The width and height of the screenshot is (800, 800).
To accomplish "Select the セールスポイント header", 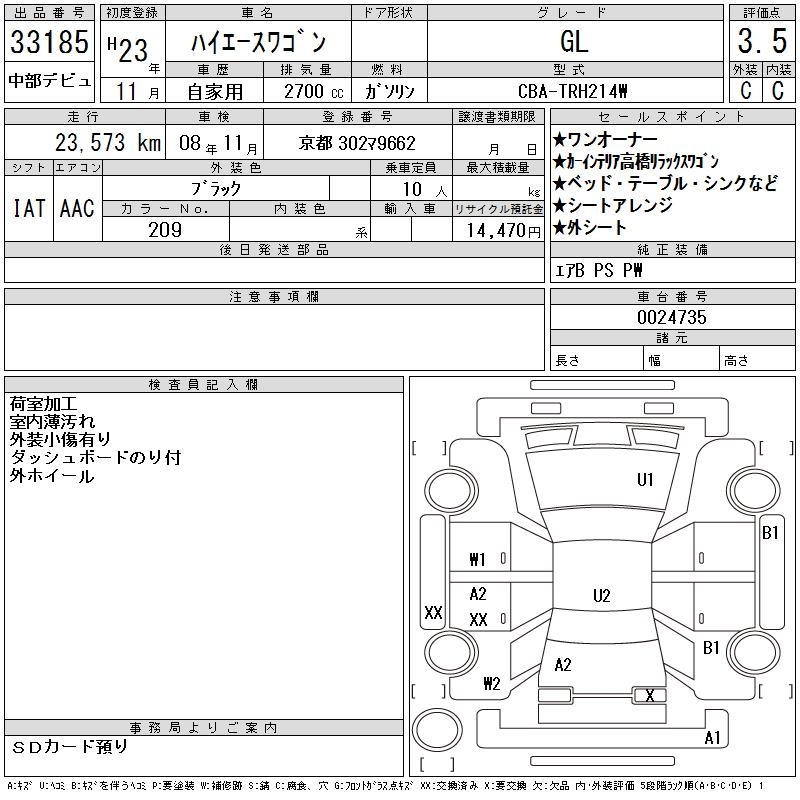I will tap(672, 117).
